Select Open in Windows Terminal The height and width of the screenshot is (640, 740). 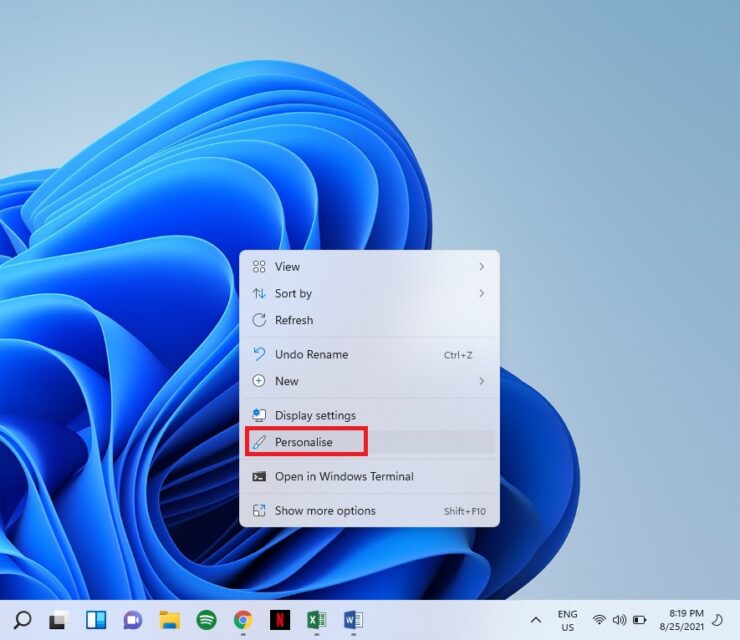click(x=344, y=477)
